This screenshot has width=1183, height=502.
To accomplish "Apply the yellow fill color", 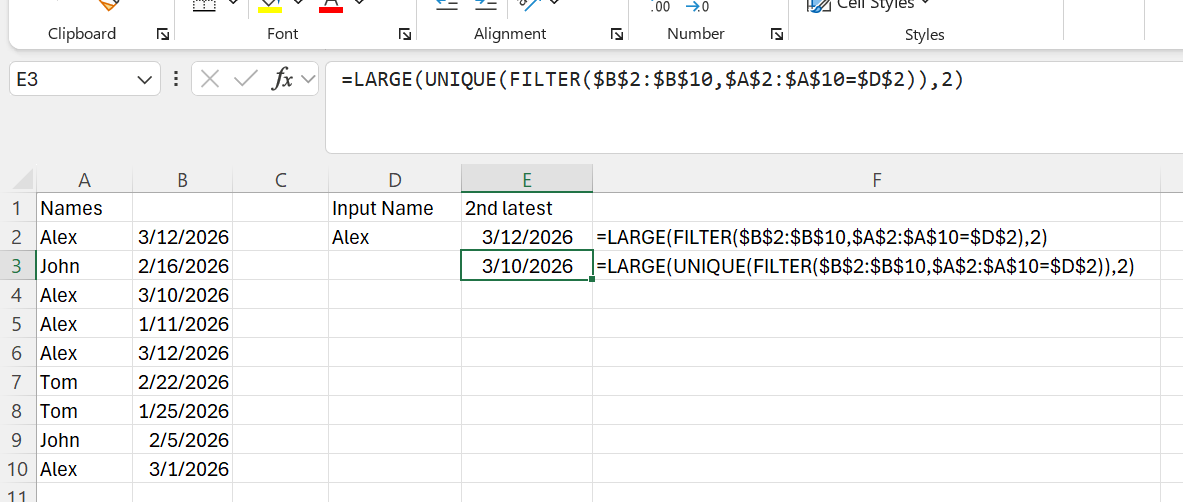I will pos(269,5).
